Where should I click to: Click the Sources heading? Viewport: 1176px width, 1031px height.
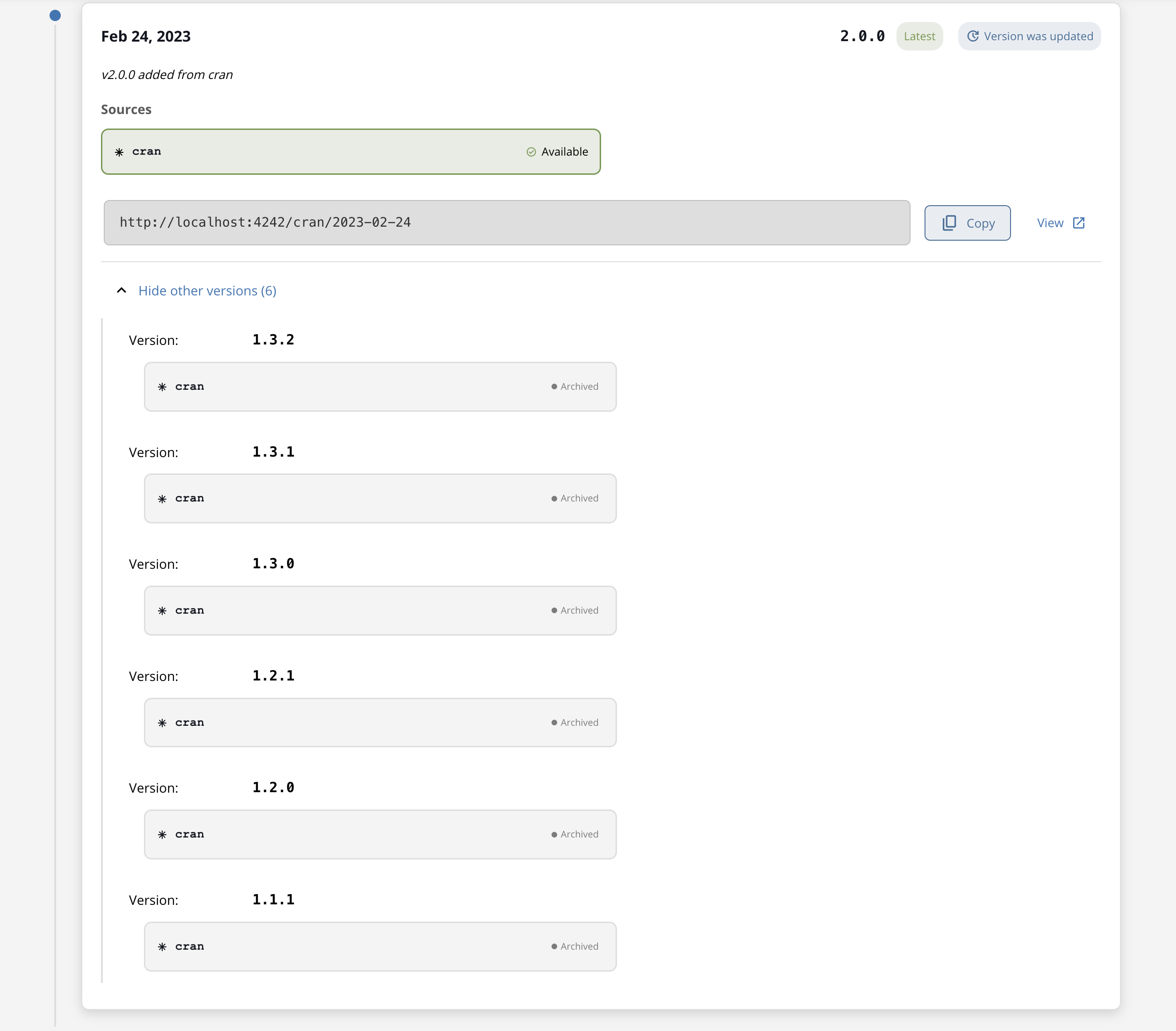[126, 109]
